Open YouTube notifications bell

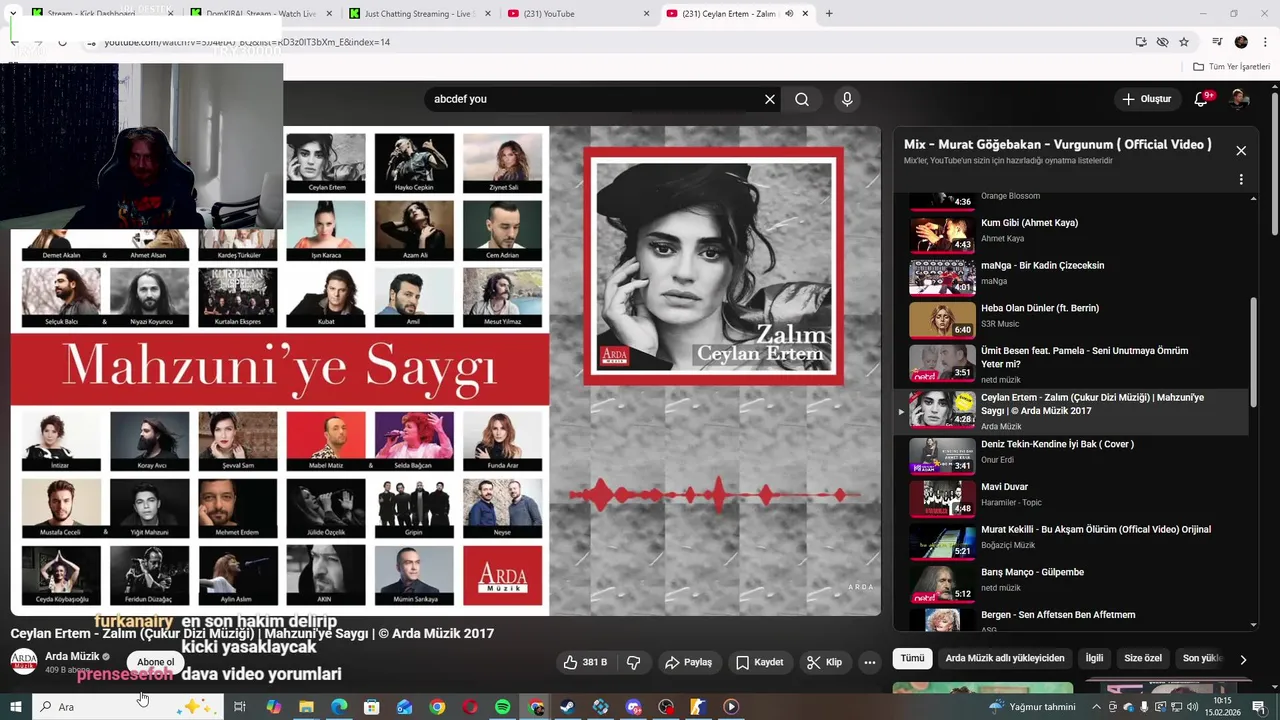tap(1201, 99)
